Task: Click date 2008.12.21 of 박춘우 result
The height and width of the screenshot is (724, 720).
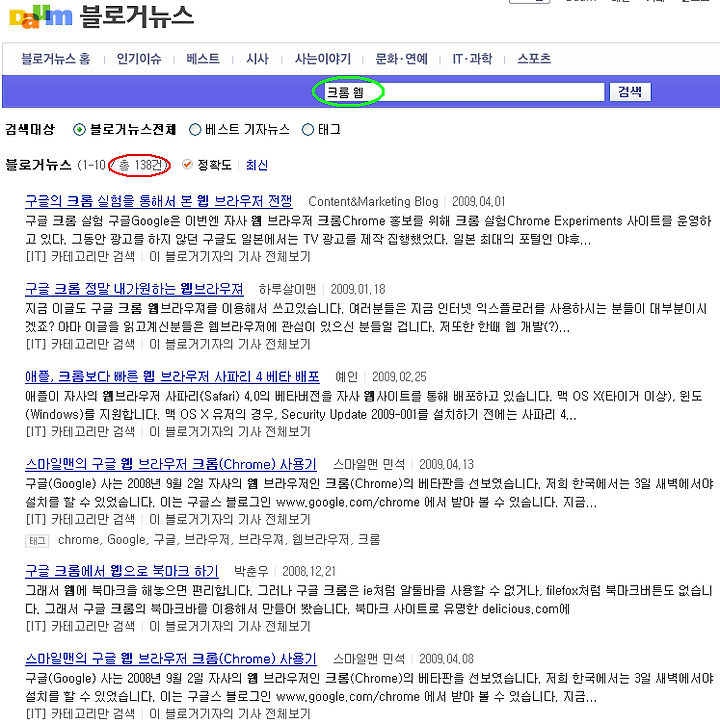Action: [309, 572]
